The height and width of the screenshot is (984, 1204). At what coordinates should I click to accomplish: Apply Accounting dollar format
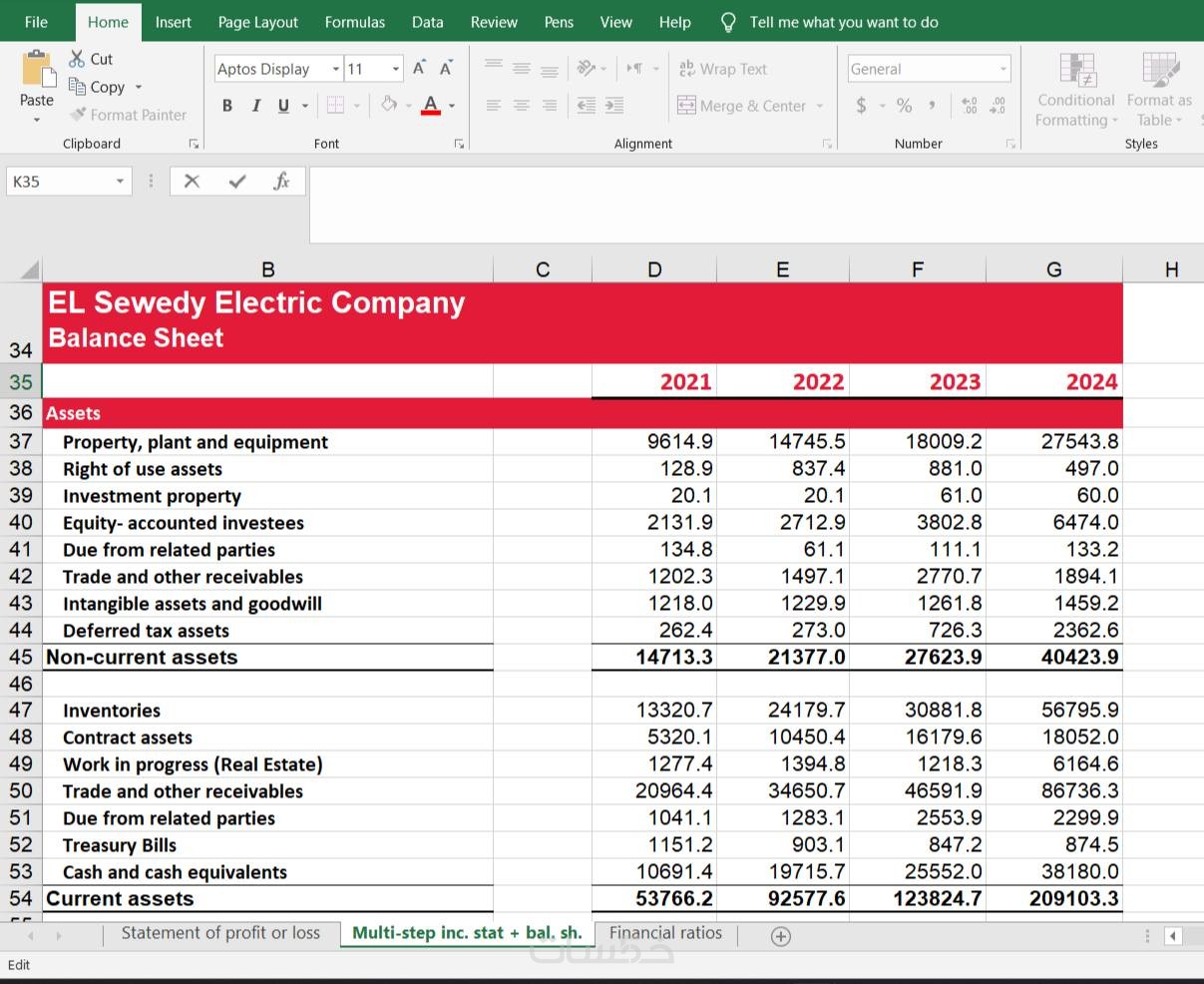pos(861,105)
